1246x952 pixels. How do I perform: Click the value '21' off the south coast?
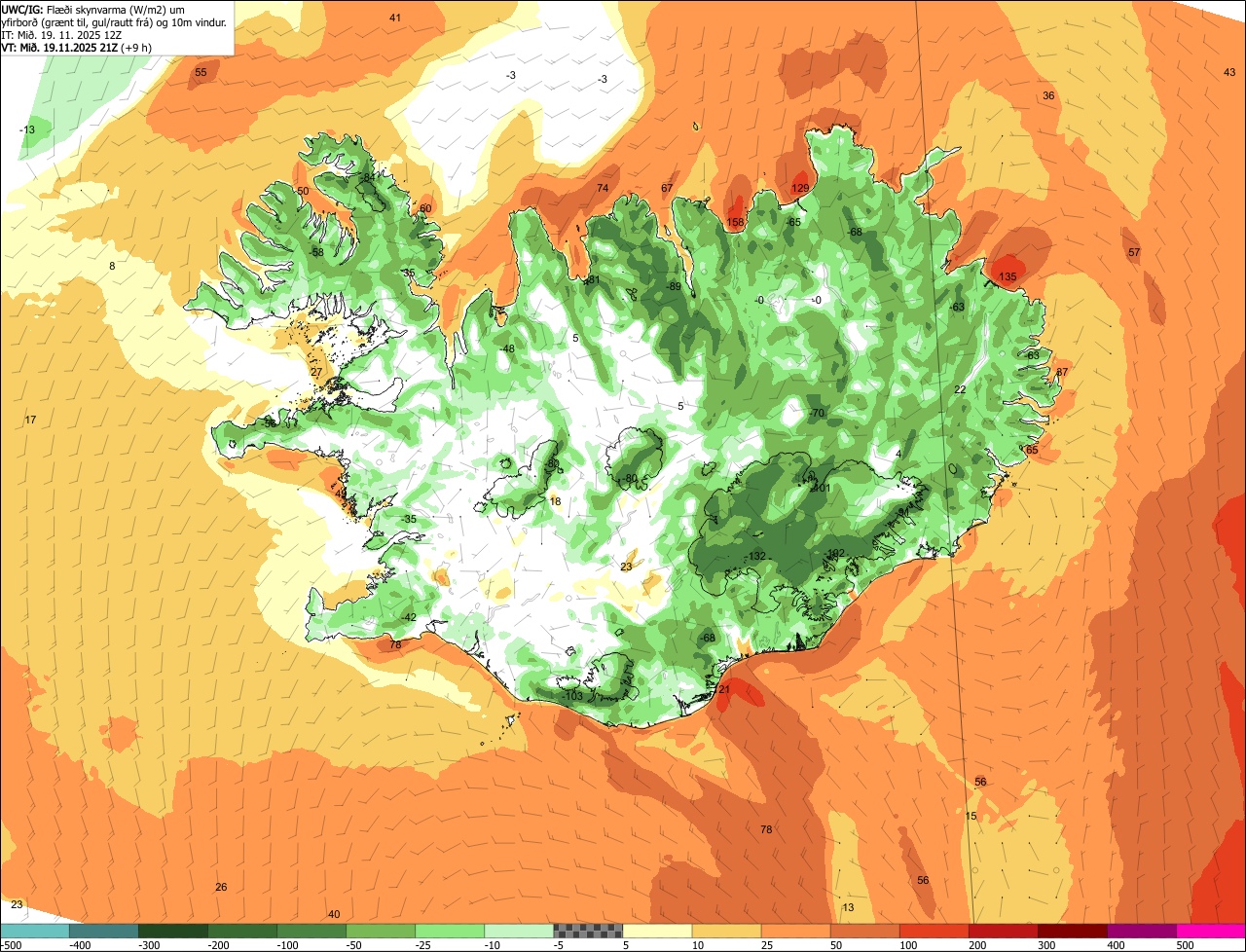(x=723, y=689)
